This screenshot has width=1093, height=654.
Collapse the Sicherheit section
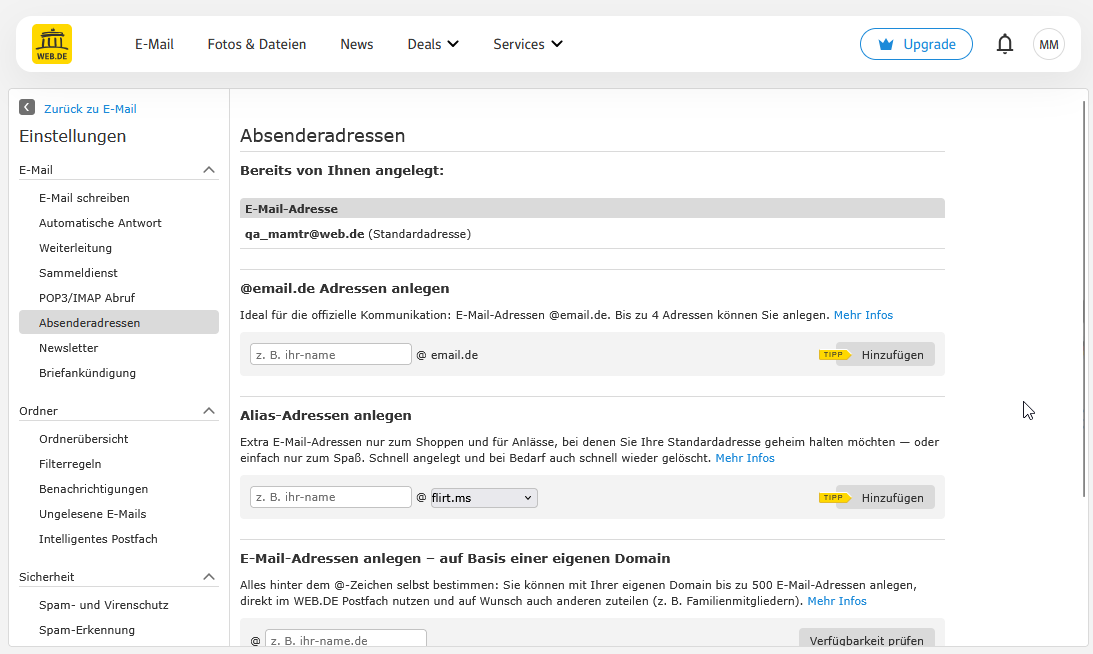209,576
